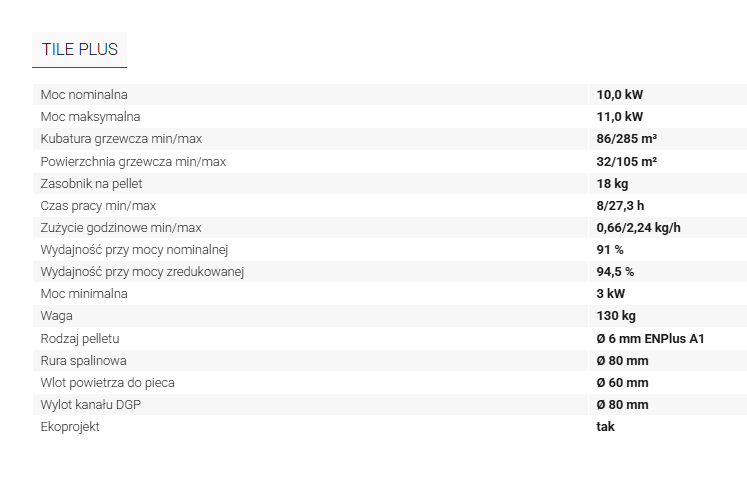Image resolution: width=747 pixels, height=502 pixels.
Task: Select Wydajność przy mocy nominalnej label
Action: 134,250
